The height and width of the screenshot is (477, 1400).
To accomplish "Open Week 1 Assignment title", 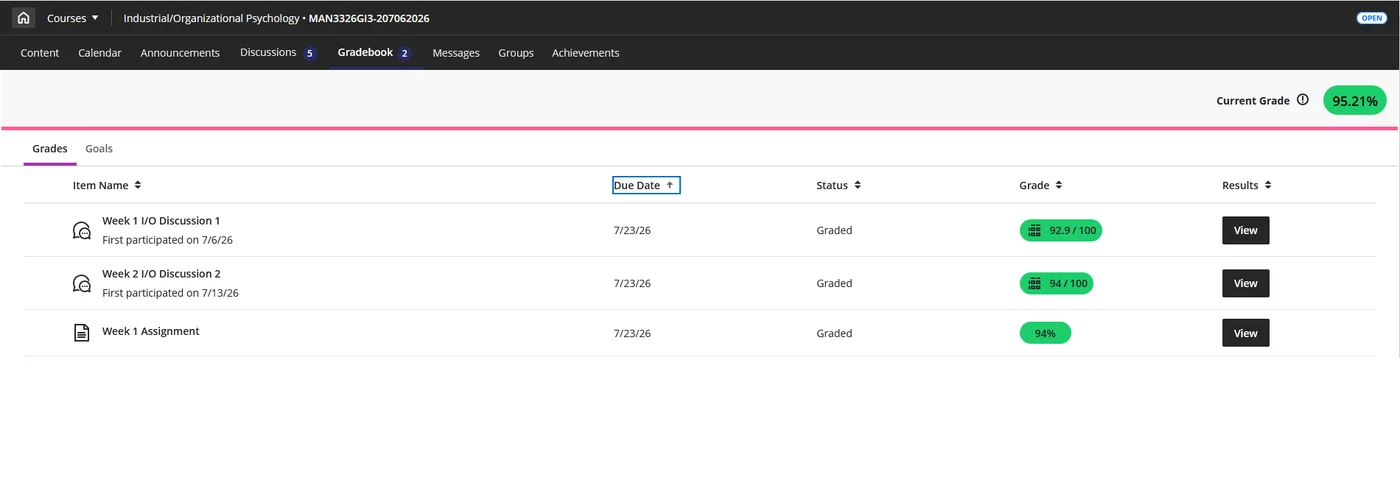I will click(151, 331).
